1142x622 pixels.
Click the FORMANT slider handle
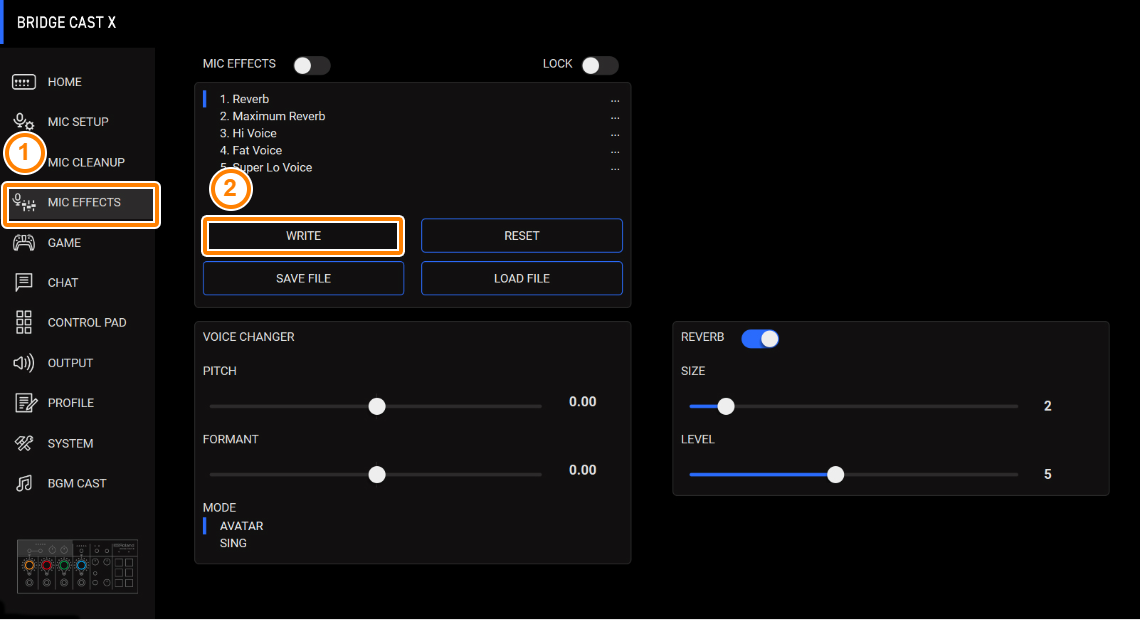tap(377, 475)
